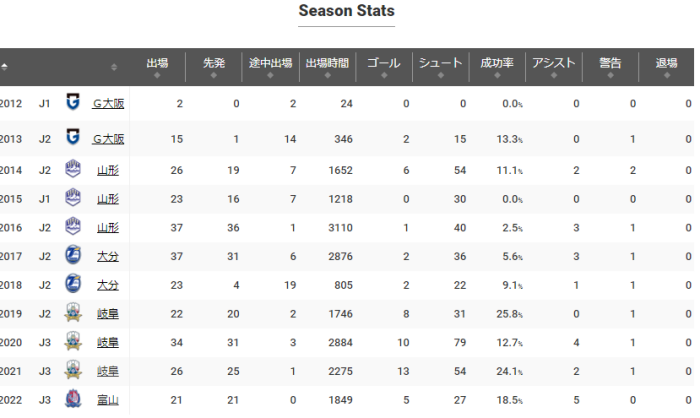This screenshot has height=418, width=700.
Task: Click the 富山 team logo in the 2022 row
Action: (72, 400)
